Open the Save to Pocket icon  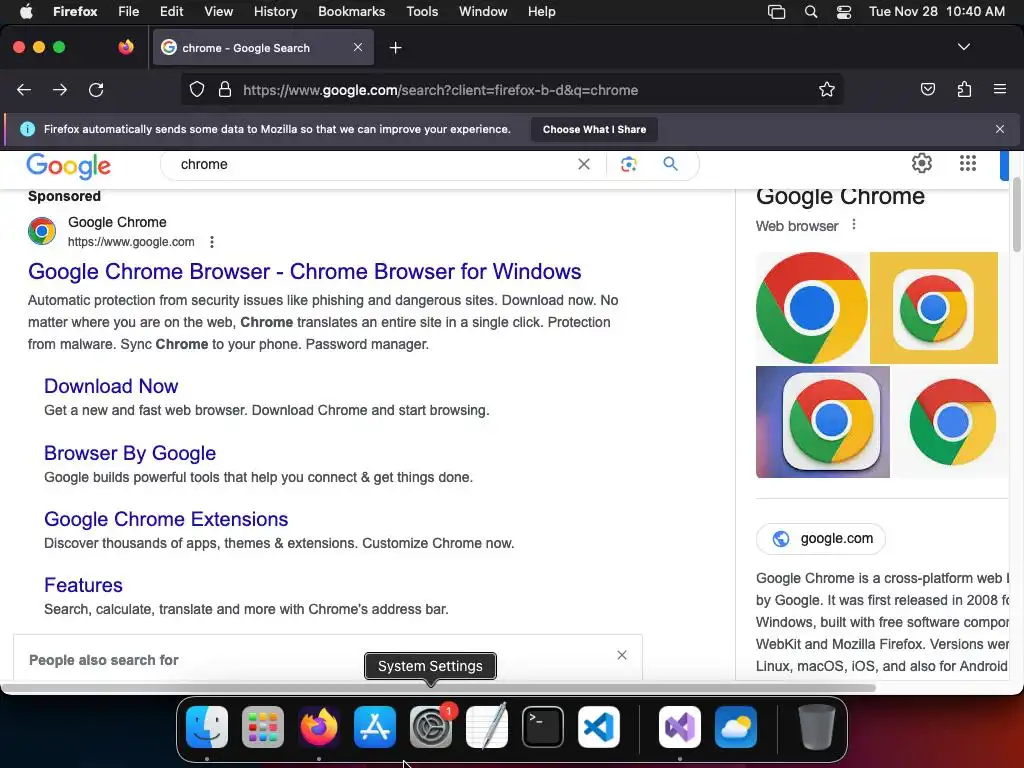pos(928,89)
